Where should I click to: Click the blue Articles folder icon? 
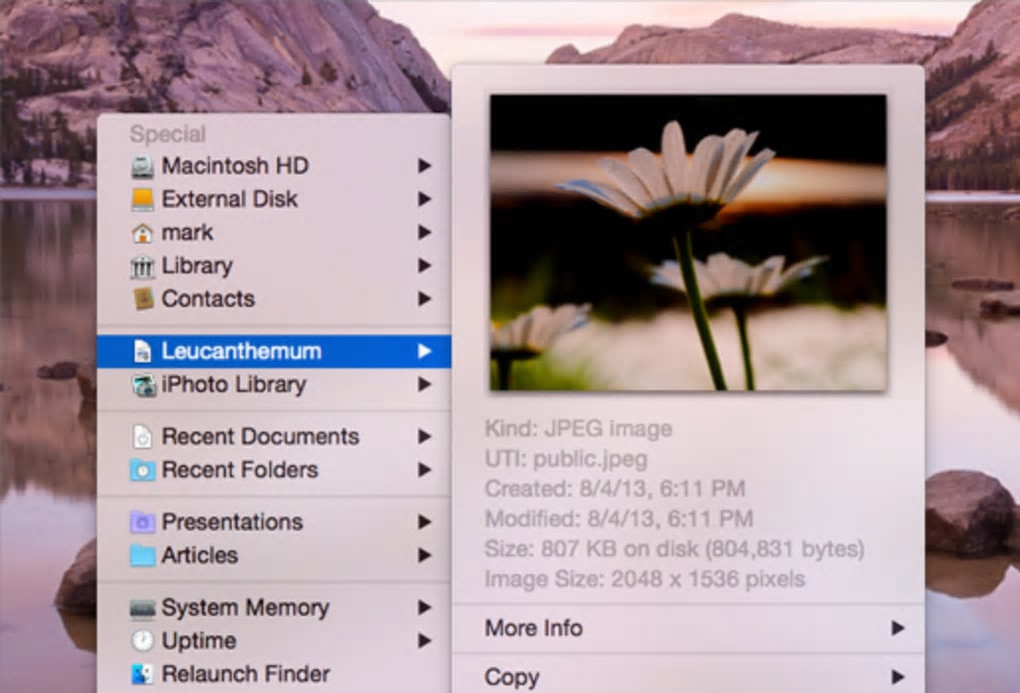click(x=142, y=555)
